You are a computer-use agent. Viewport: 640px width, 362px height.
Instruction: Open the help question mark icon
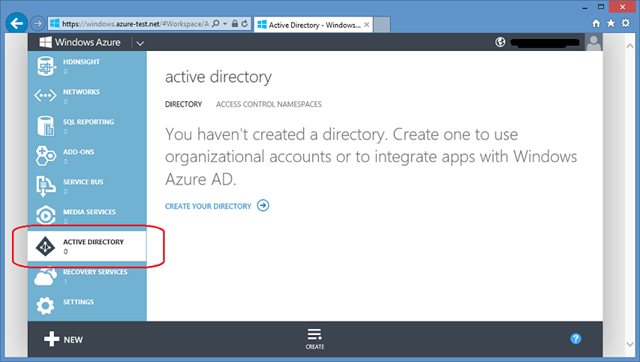click(x=576, y=338)
